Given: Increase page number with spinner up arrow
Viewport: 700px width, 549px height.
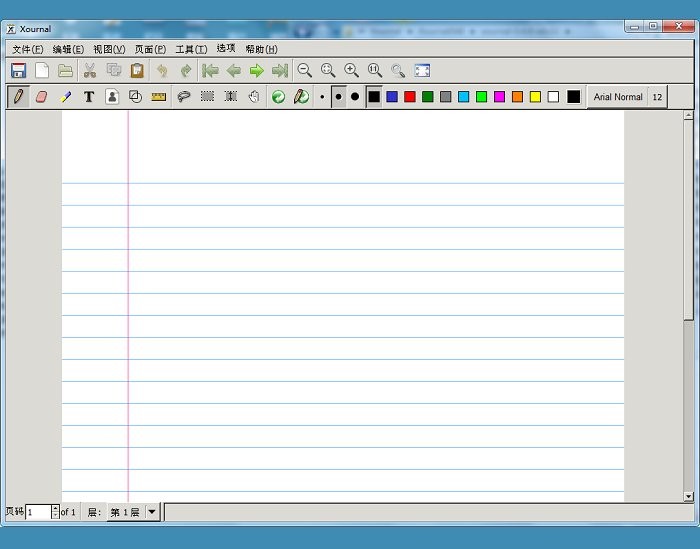Looking at the screenshot, I should tap(55, 508).
